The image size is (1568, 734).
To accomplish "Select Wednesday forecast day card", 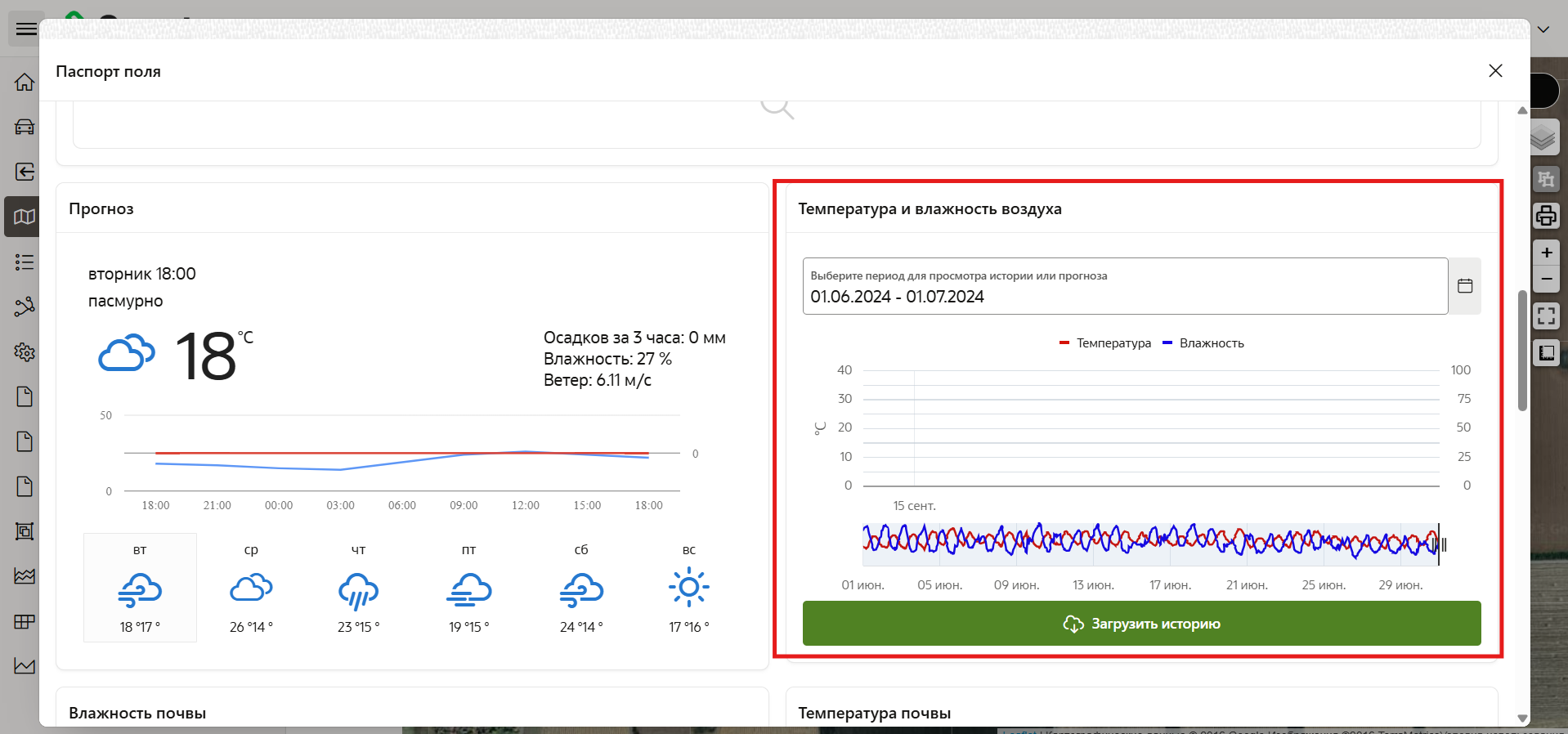I will coord(251,588).
